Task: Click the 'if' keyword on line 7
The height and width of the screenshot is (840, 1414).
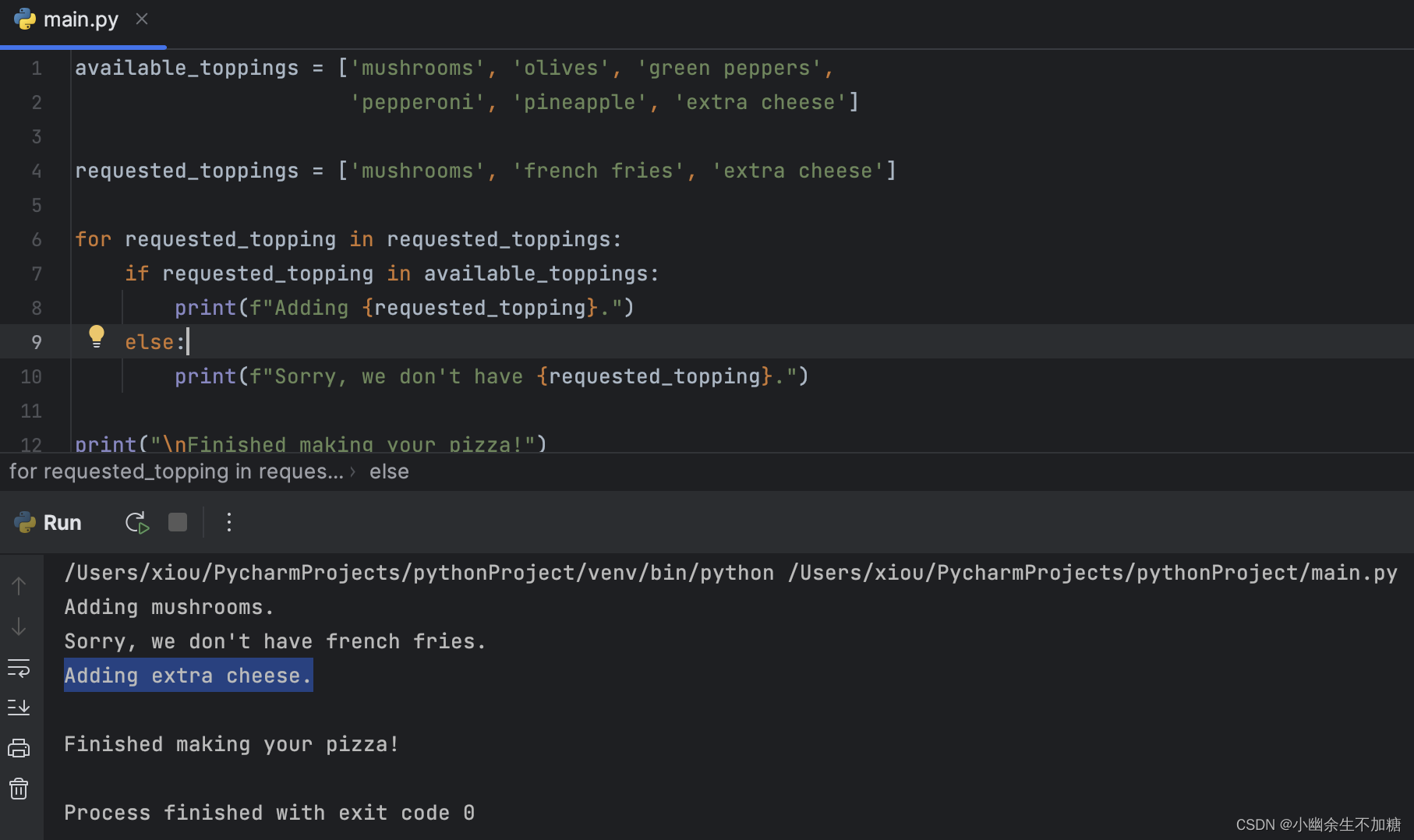Action: coord(136,274)
